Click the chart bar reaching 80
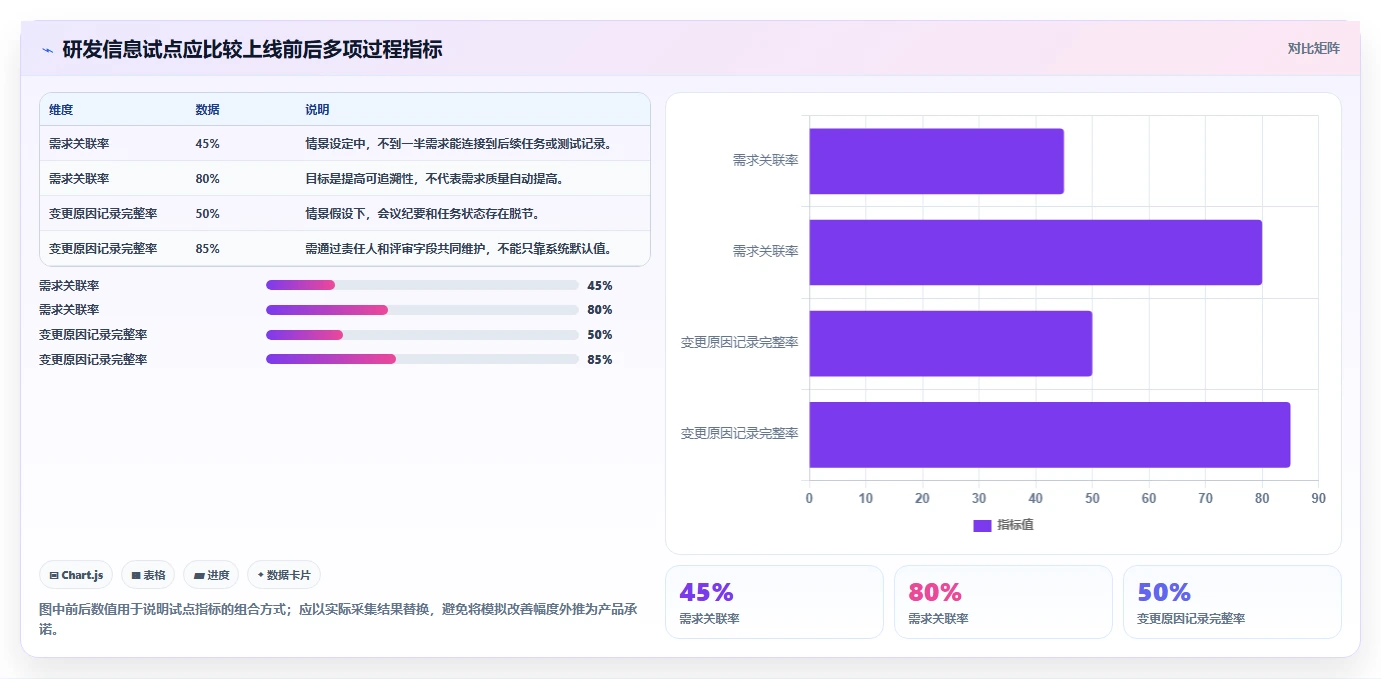The image size is (1381, 679). (x=1035, y=252)
